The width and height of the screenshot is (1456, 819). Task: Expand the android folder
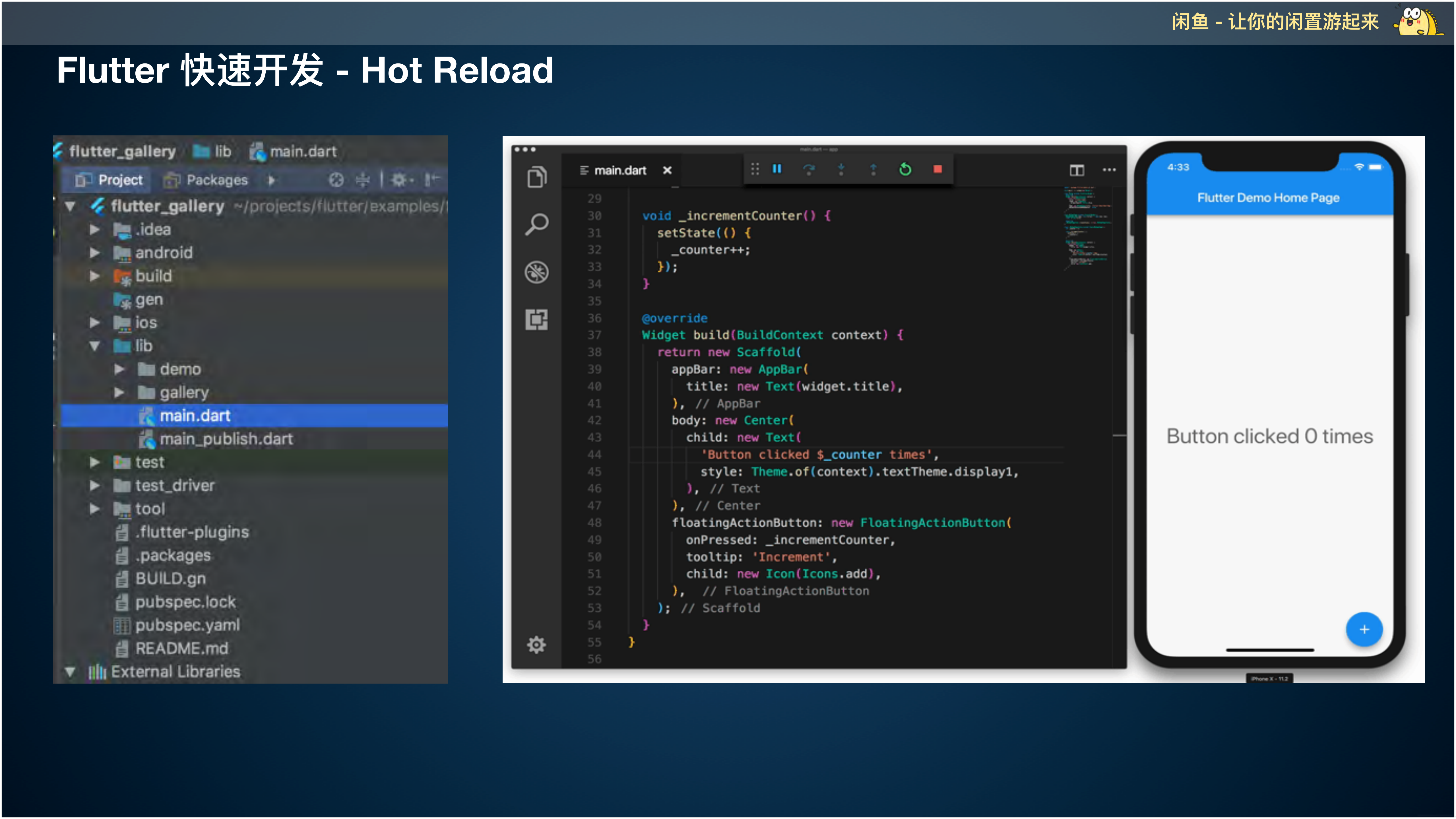[x=94, y=253]
